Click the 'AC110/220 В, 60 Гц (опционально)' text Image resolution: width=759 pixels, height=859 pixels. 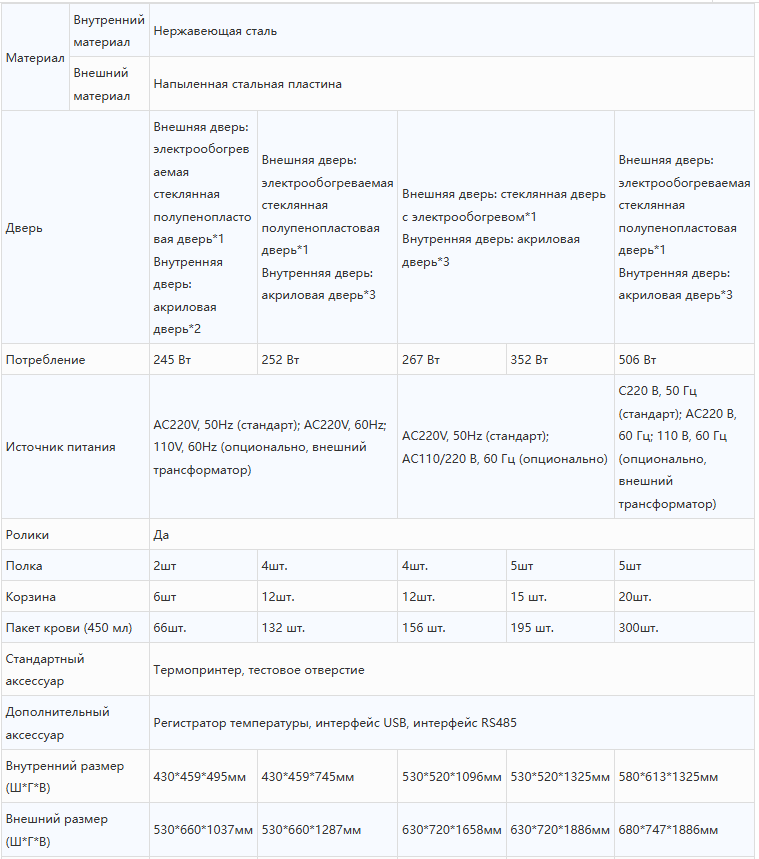coord(505,459)
